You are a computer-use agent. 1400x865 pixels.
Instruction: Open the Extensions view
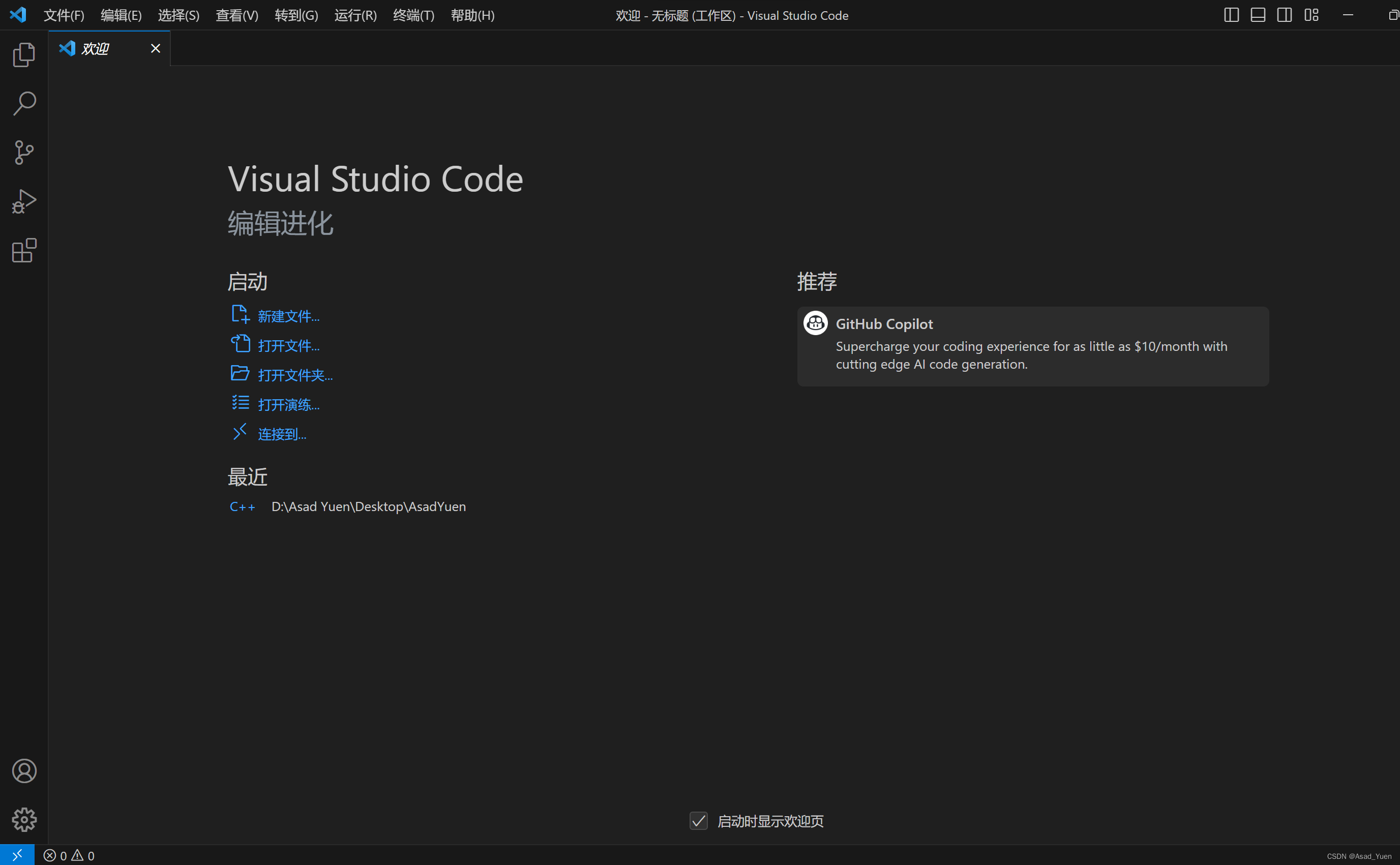tap(23, 250)
